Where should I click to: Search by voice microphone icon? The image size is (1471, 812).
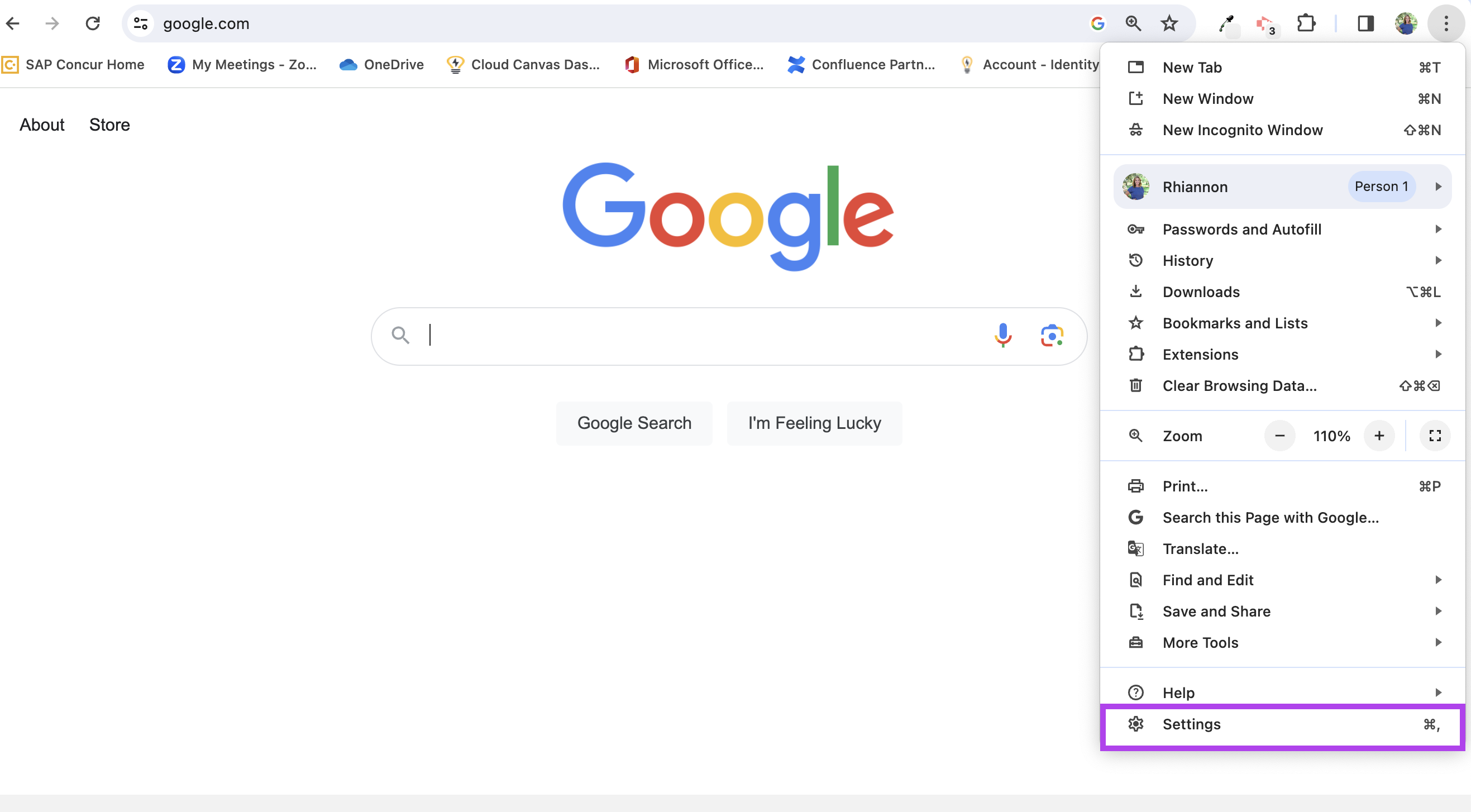click(1003, 335)
